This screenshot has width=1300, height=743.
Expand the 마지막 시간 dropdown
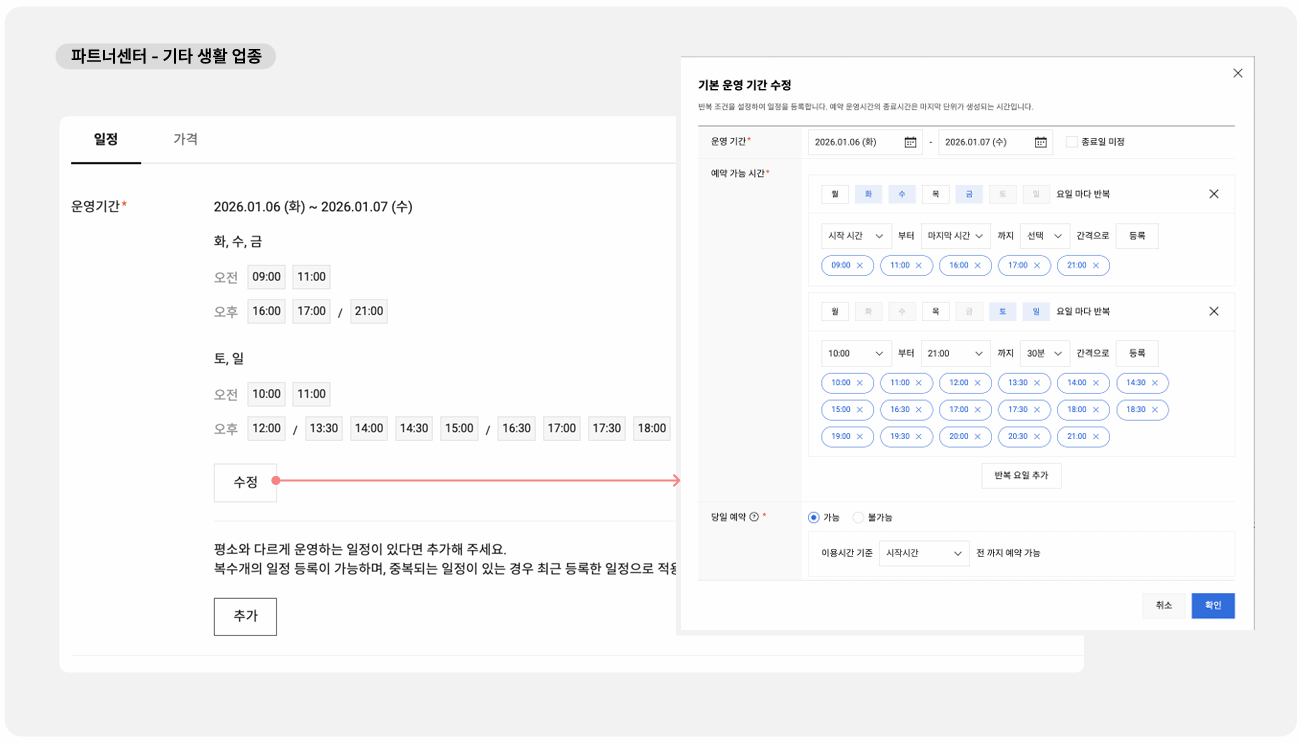955,236
